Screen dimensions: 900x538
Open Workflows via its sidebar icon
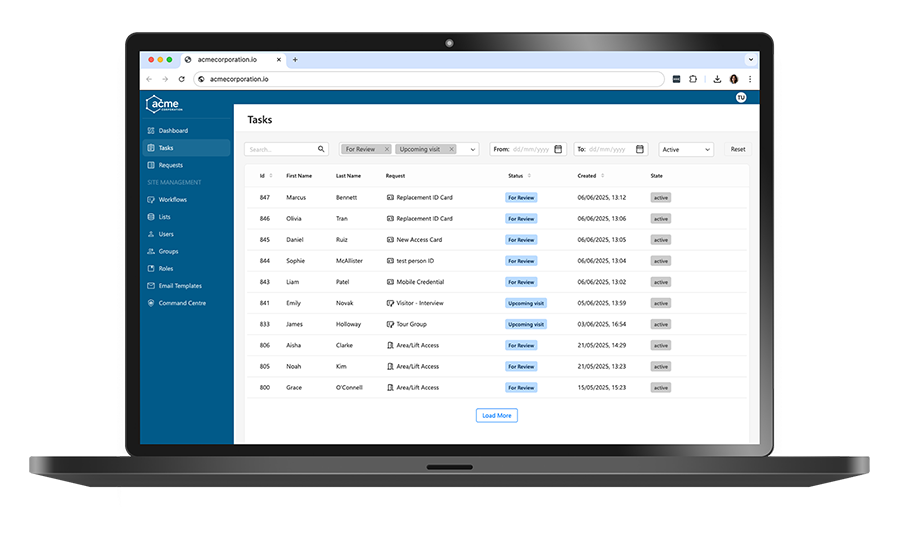coord(151,200)
